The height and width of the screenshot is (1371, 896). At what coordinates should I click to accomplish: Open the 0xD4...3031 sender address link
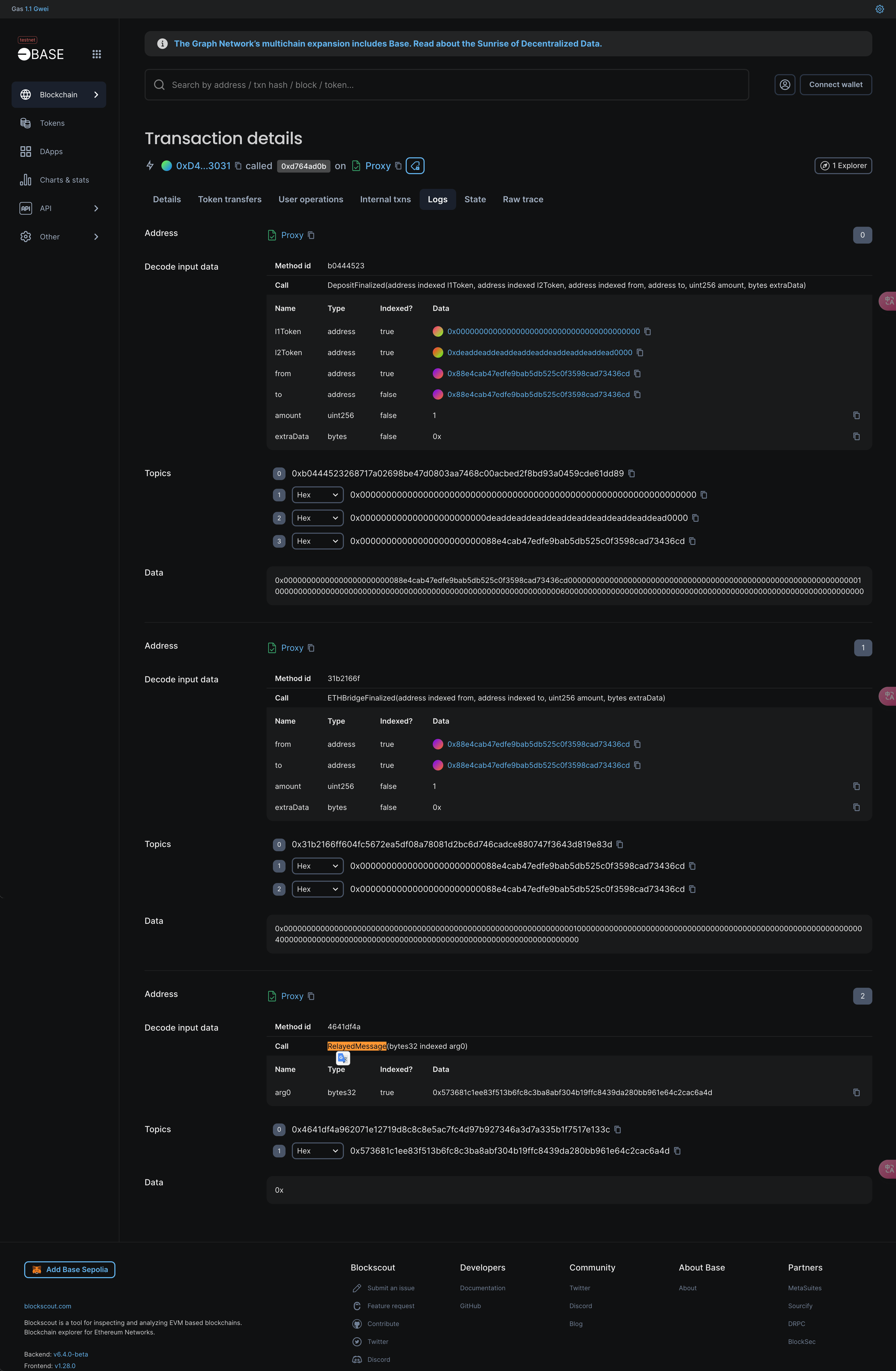(x=203, y=166)
